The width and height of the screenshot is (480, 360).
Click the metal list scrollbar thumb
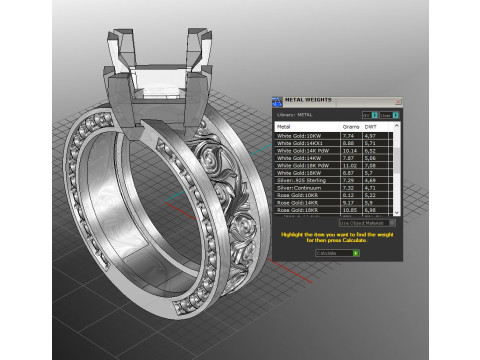pos(396,160)
